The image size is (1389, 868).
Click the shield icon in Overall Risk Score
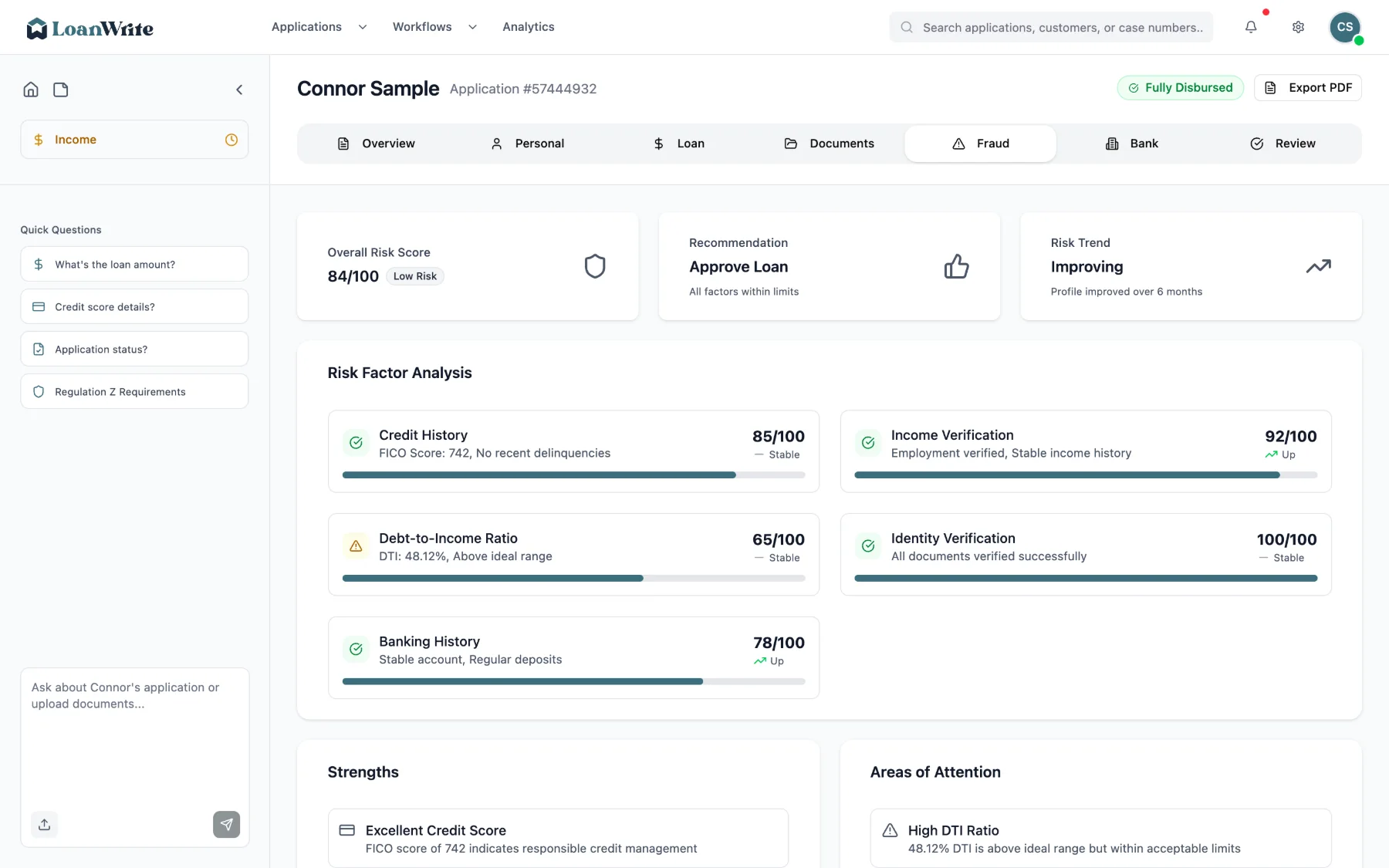coord(595,266)
